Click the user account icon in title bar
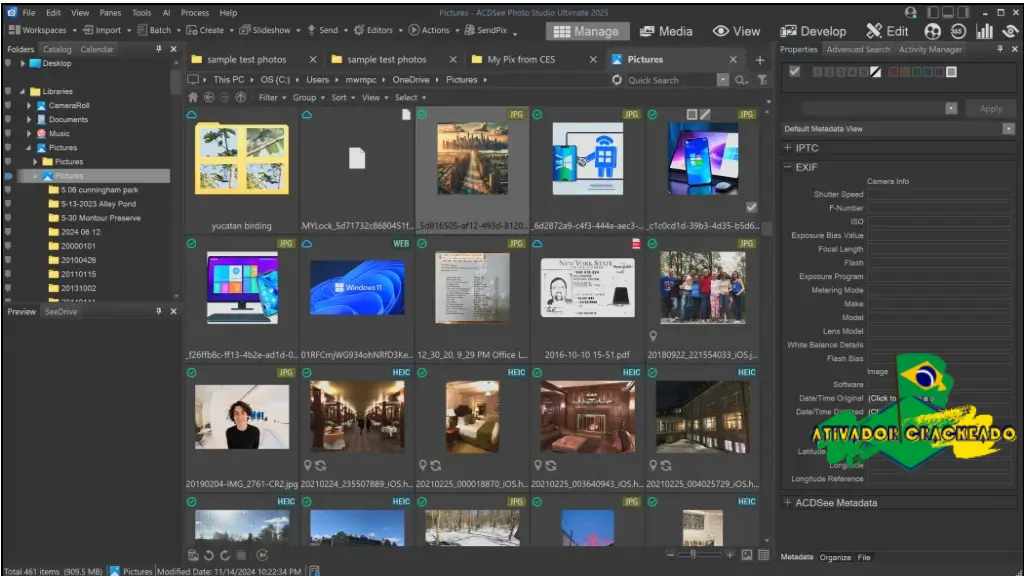This screenshot has width=1024, height=576. pos(910,12)
